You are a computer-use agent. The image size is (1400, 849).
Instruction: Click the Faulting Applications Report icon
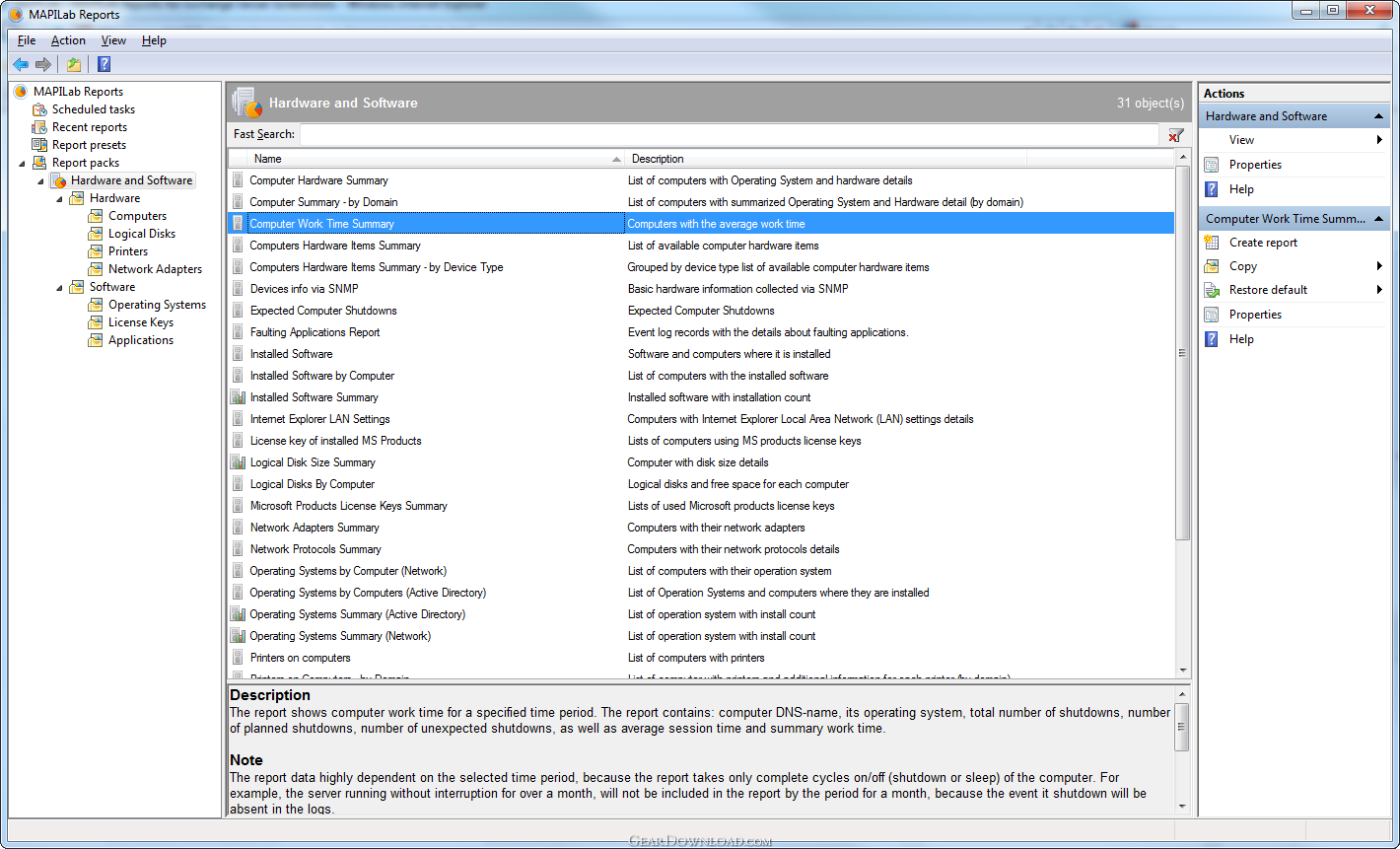point(238,332)
